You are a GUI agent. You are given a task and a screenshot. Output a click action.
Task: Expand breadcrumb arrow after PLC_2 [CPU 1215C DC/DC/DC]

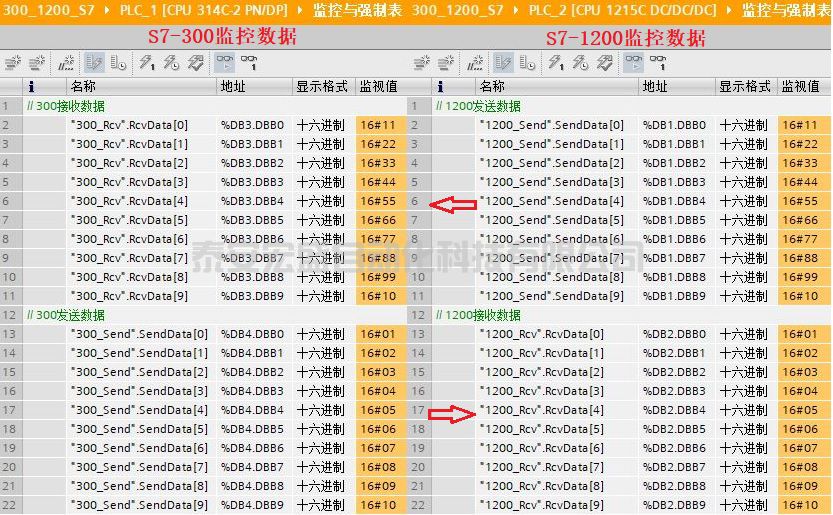coord(729,10)
